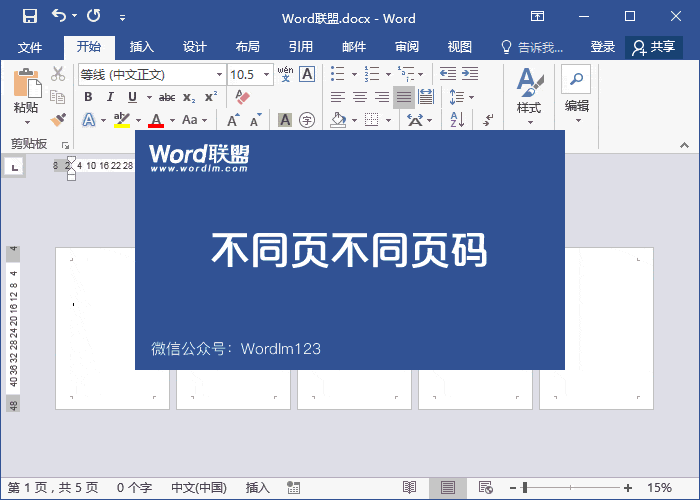Click the line spacing icon
700x500 pixels.
coord(456,97)
